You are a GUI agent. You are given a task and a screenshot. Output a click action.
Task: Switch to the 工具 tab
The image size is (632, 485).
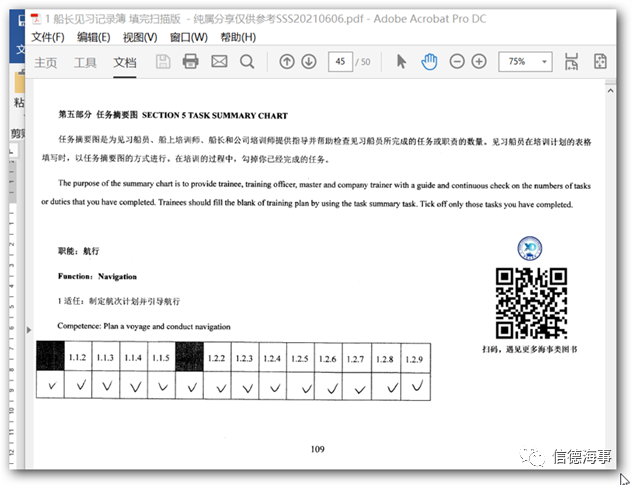[x=85, y=63]
